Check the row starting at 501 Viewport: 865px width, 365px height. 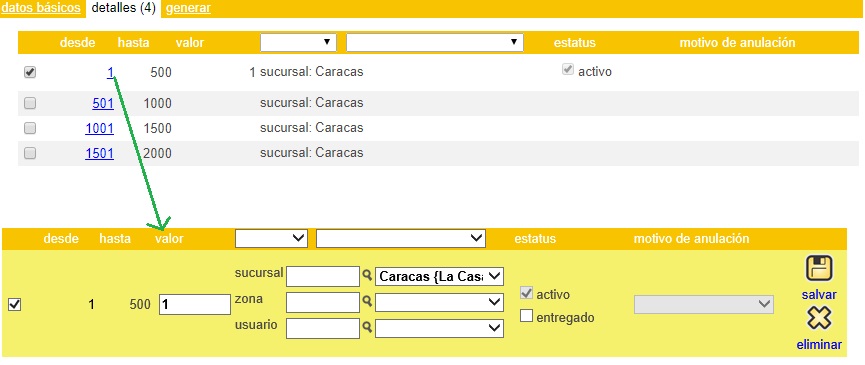click(30, 103)
